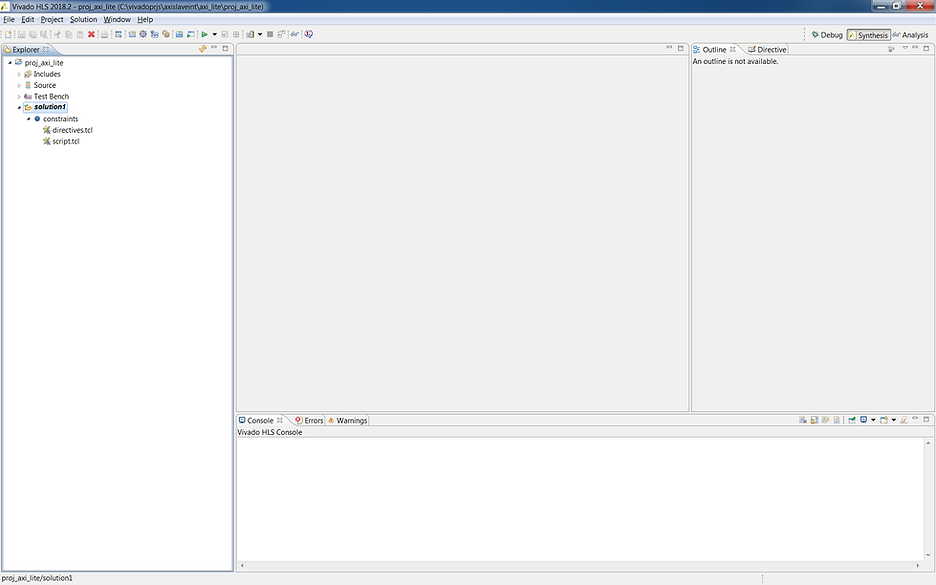Open the Project menu
Screen dimensions: 936x585
pyautogui.click(x=52, y=19)
